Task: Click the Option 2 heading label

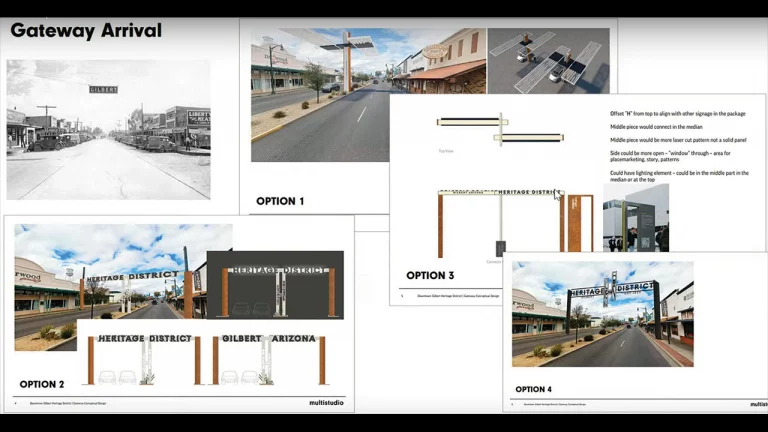Action: tap(42, 384)
